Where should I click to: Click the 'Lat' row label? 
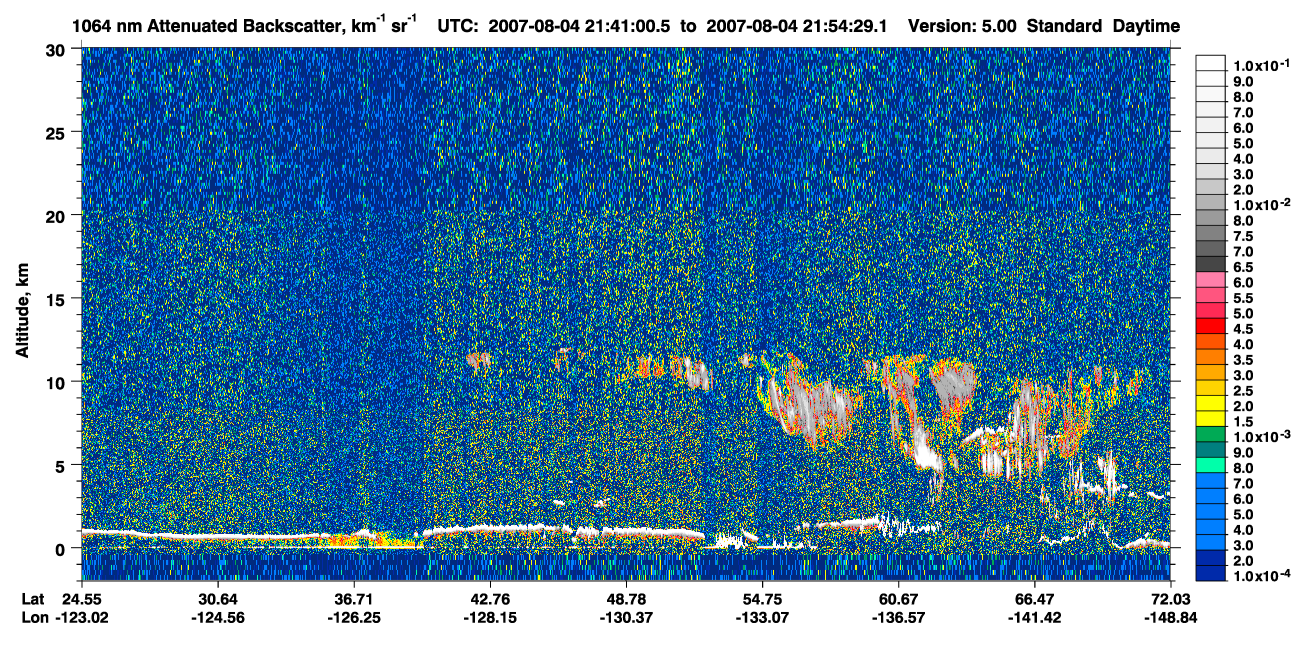[x=33, y=598]
